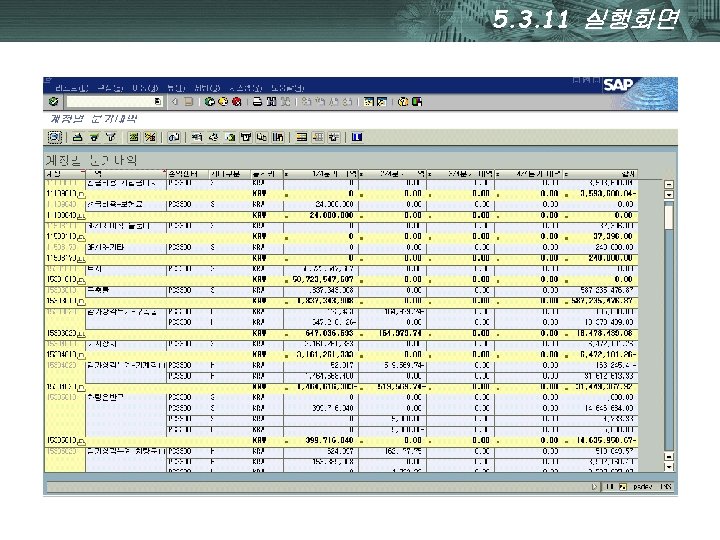Select the 토지 account name cell
The height and width of the screenshot is (540, 720).
pos(125,269)
